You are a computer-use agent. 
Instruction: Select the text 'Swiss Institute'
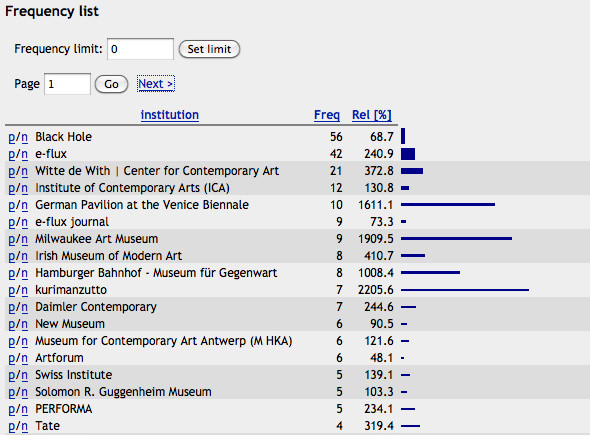pyautogui.click(x=74, y=375)
